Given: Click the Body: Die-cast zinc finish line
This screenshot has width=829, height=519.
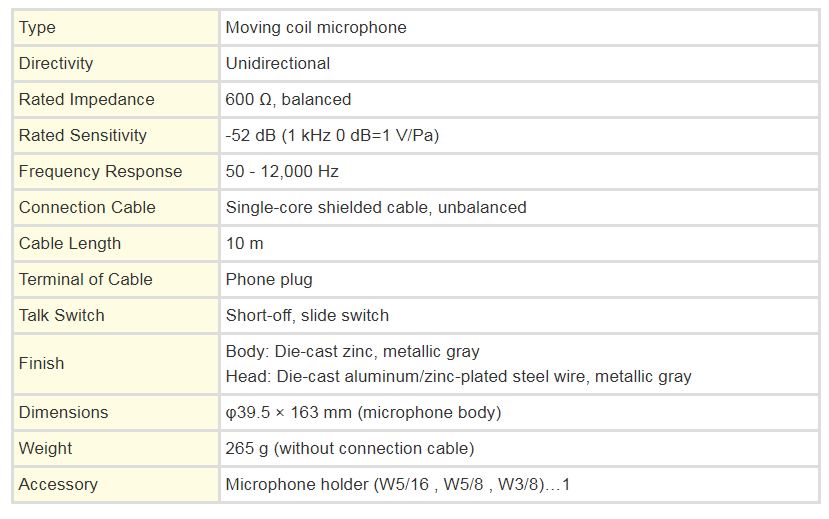Looking at the screenshot, I should pyautogui.click(x=353, y=351).
